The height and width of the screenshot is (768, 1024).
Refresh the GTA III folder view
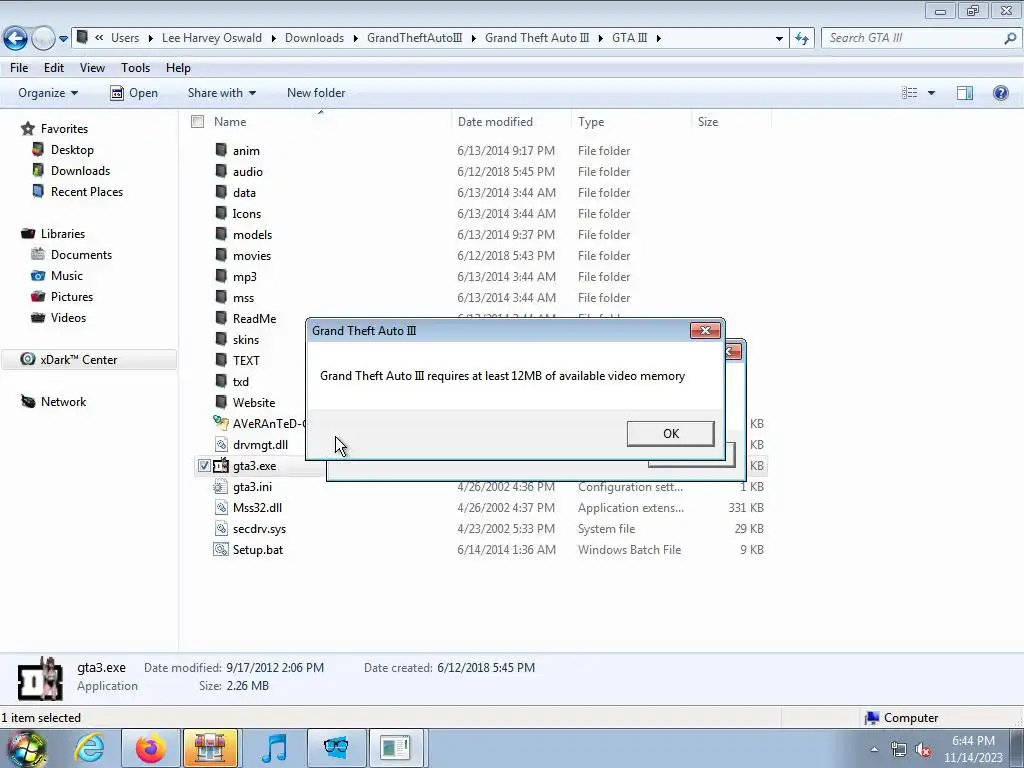802,38
